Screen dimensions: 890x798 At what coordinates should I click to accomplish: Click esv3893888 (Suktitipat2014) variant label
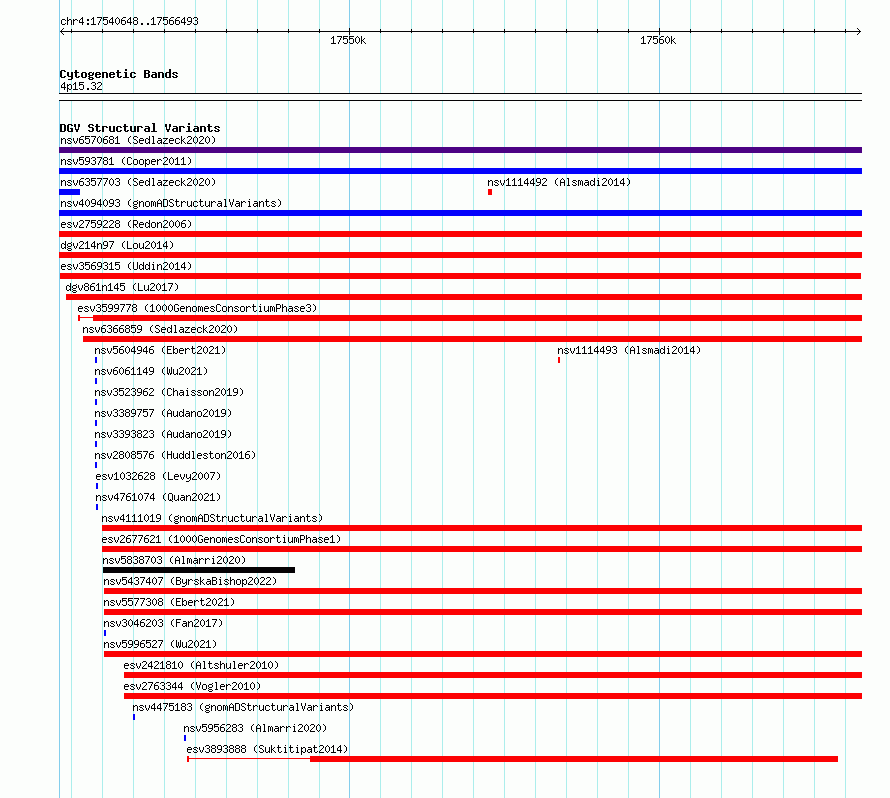(267, 749)
